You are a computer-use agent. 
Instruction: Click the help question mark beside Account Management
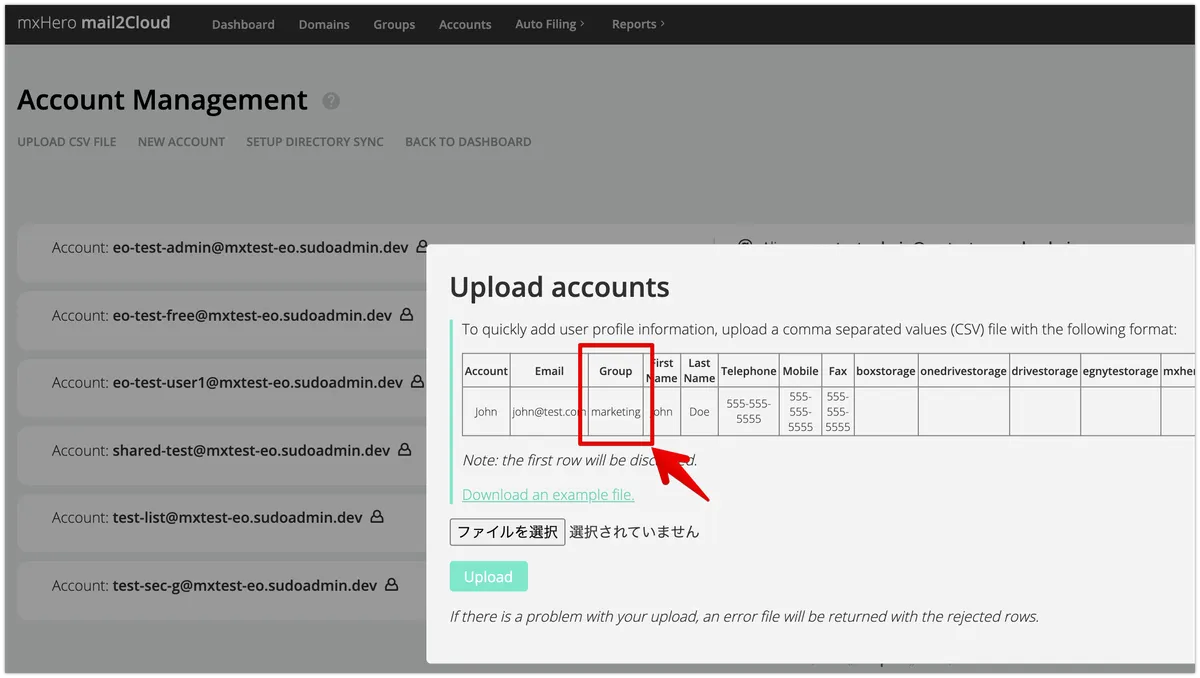[331, 101]
